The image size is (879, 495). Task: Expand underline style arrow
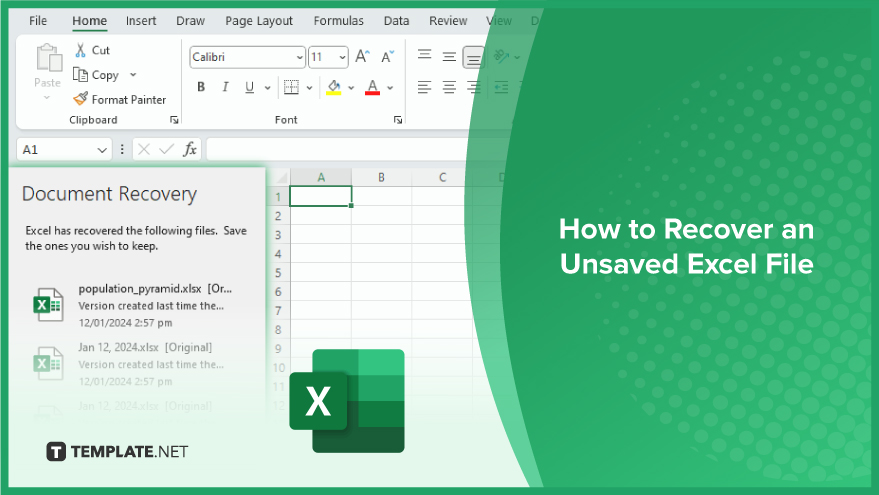(267, 87)
